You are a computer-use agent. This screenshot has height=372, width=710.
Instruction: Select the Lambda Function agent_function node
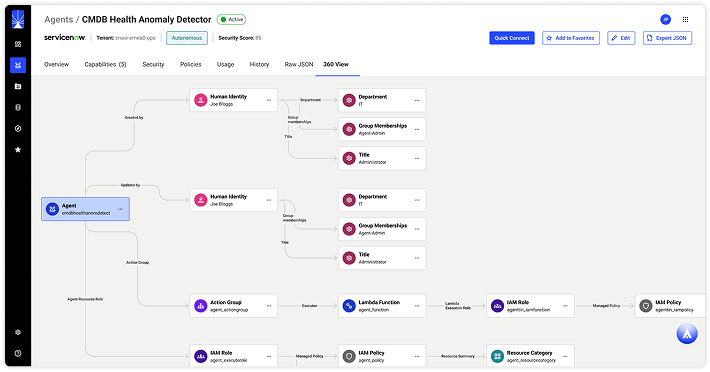click(x=382, y=306)
